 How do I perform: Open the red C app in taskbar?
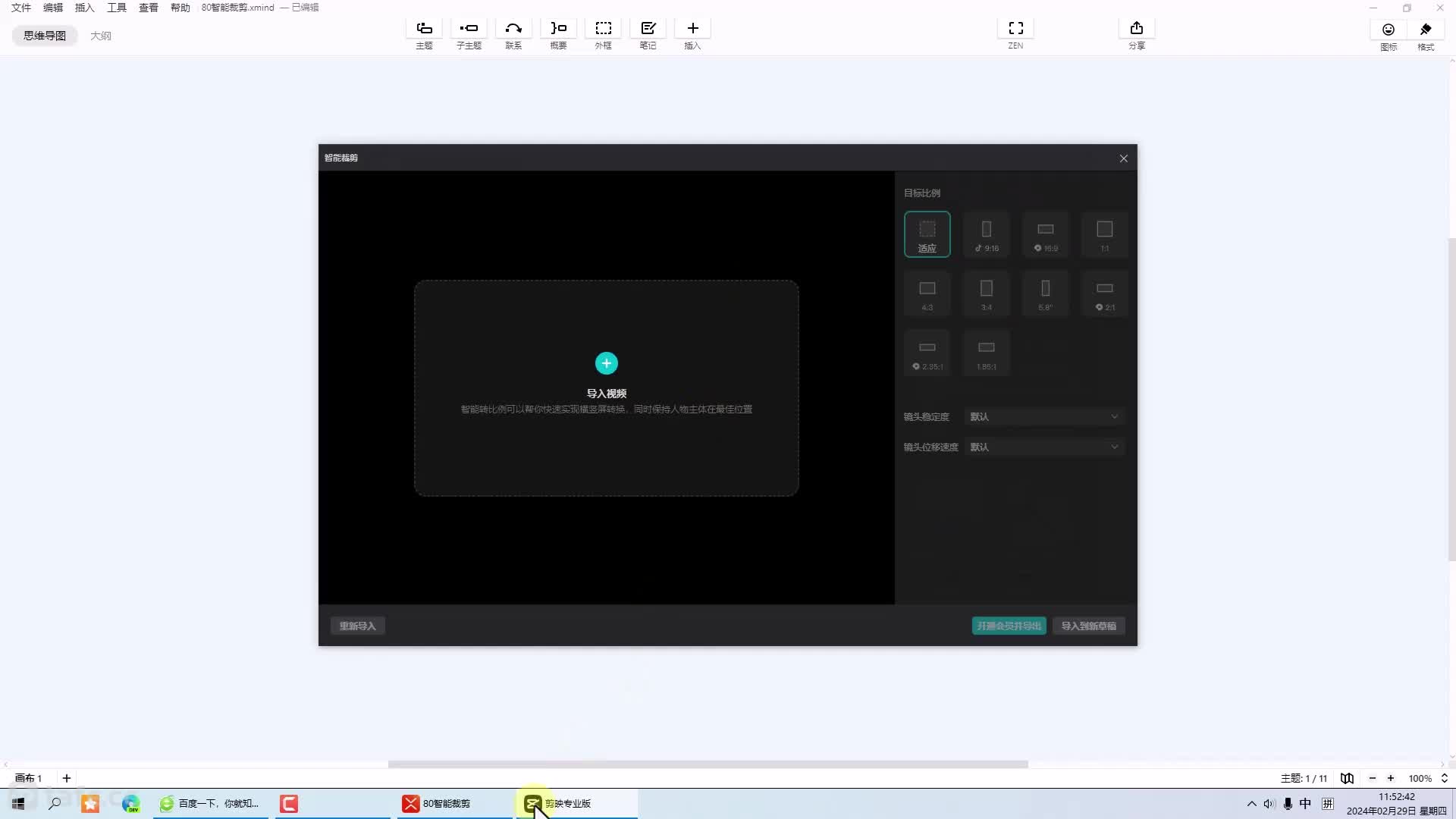click(x=289, y=803)
